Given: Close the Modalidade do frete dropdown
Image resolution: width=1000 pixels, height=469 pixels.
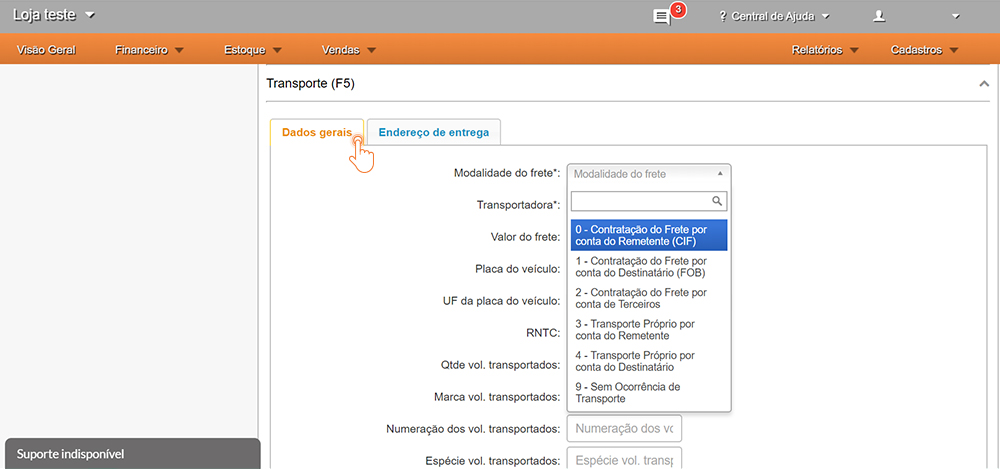Looking at the screenshot, I should [x=648, y=173].
